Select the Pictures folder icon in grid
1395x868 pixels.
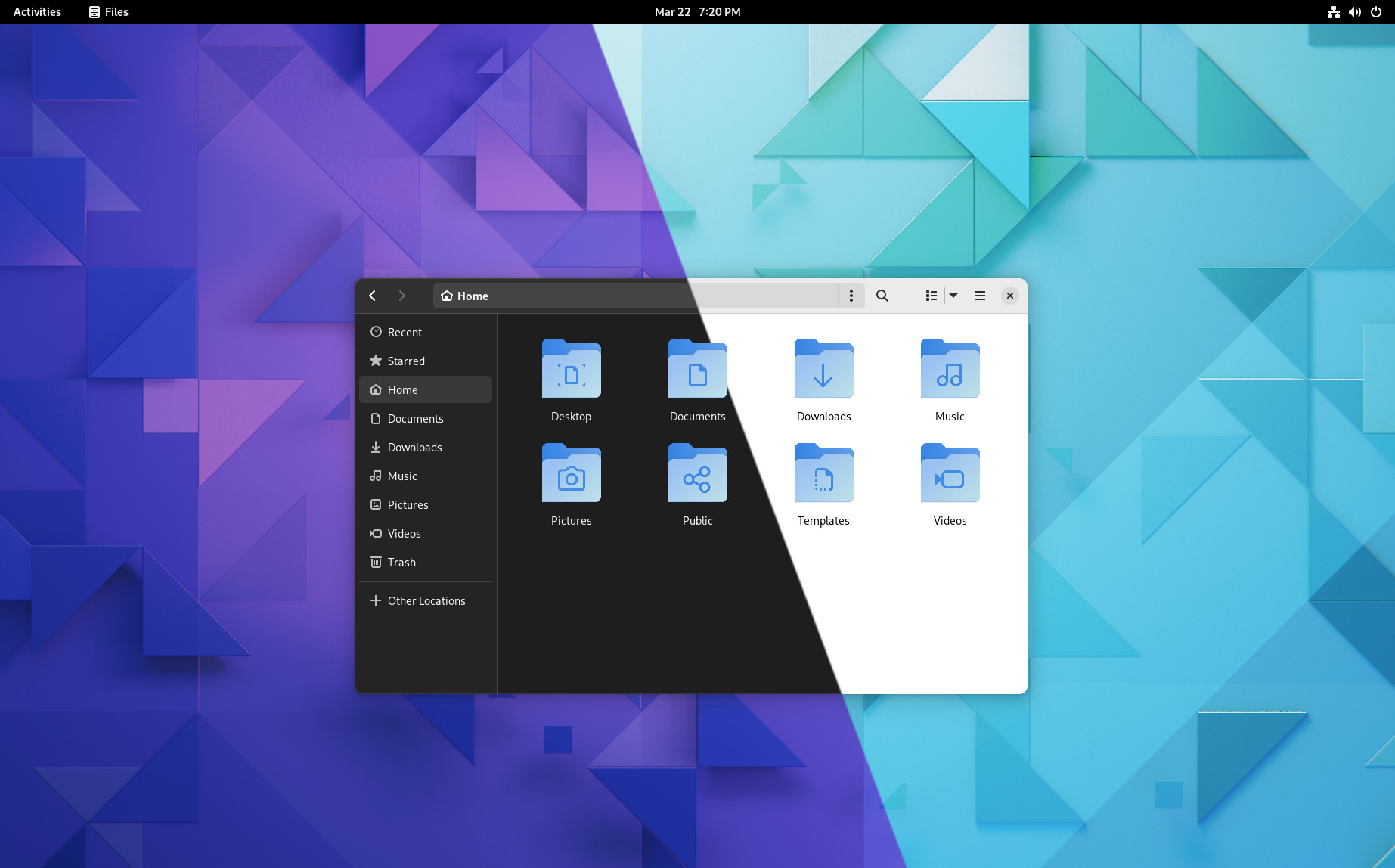coord(572,473)
